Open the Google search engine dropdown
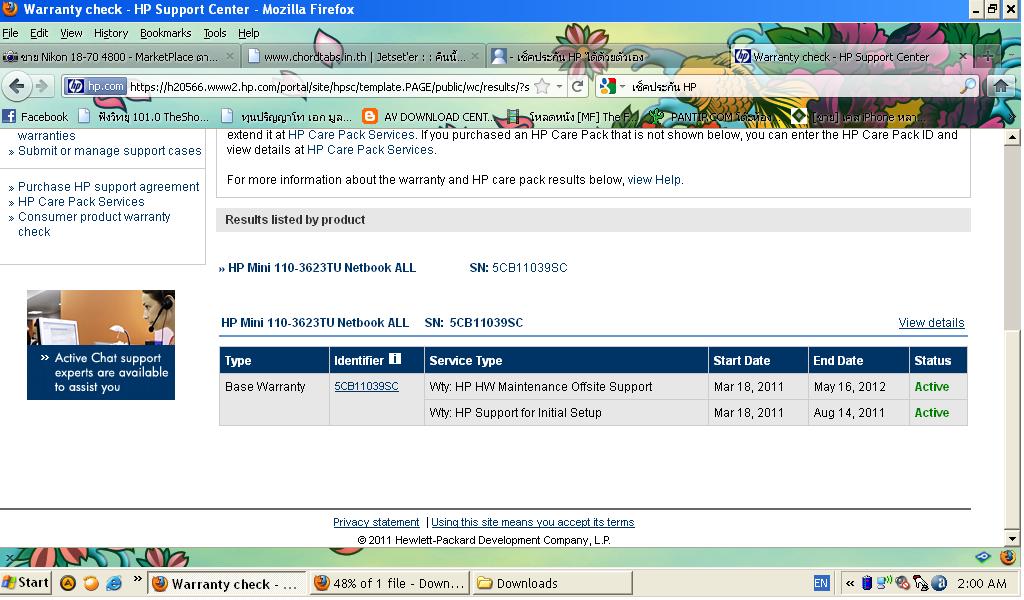The width and height of the screenshot is (1024, 600). point(612,87)
